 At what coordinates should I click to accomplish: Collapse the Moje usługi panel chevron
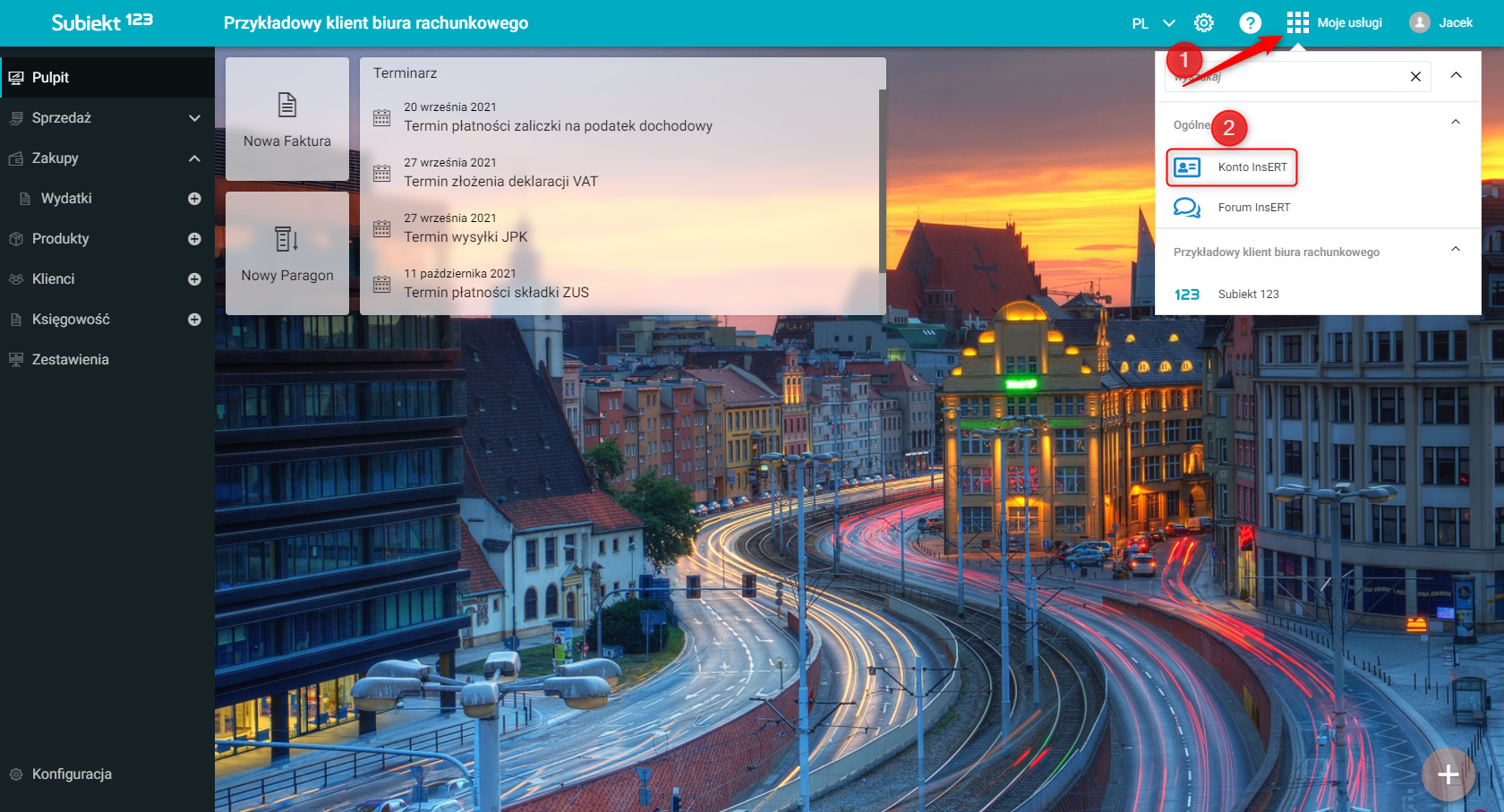[1457, 75]
